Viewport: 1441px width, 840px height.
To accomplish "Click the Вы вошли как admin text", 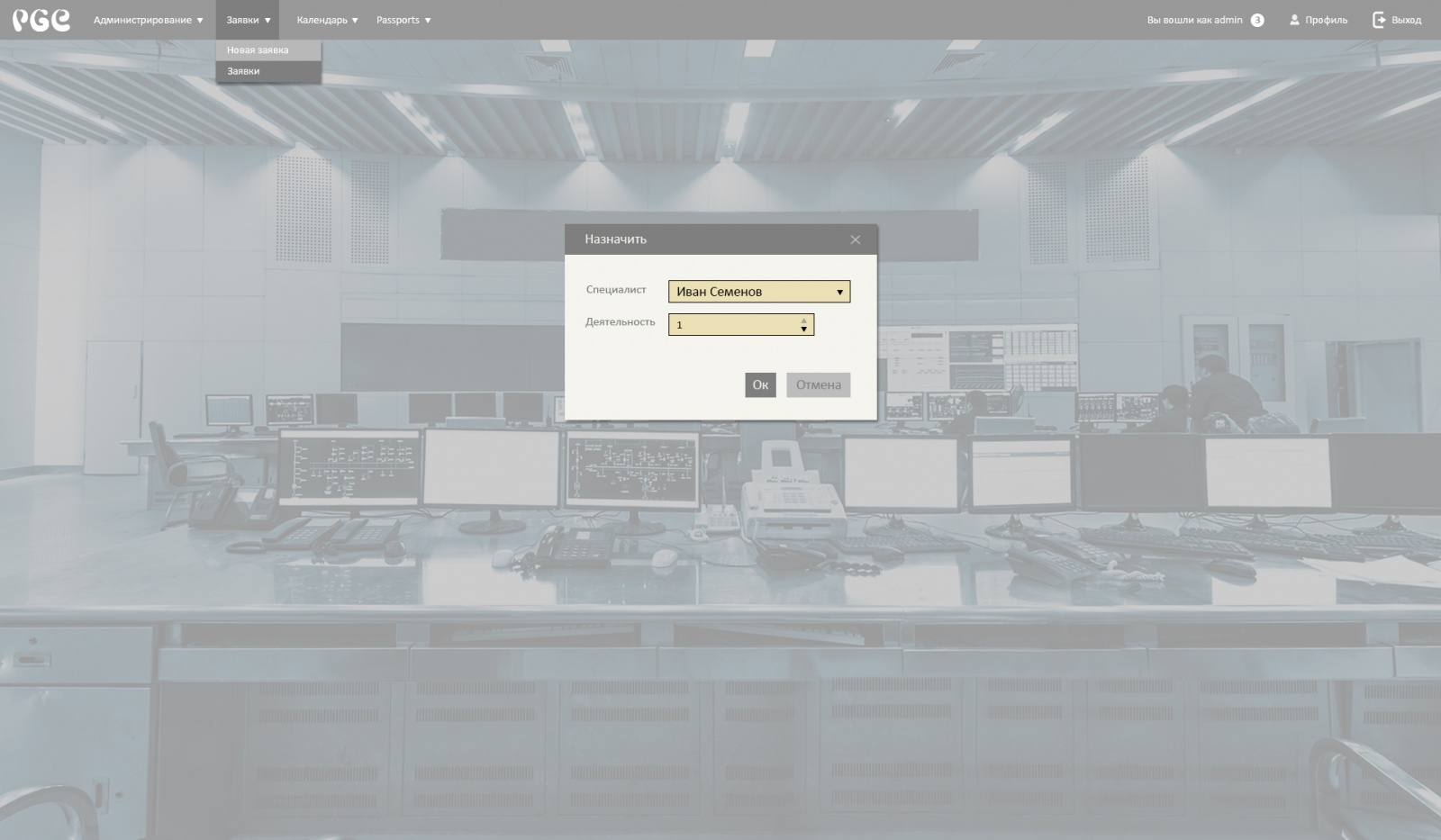I will click(1194, 20).
